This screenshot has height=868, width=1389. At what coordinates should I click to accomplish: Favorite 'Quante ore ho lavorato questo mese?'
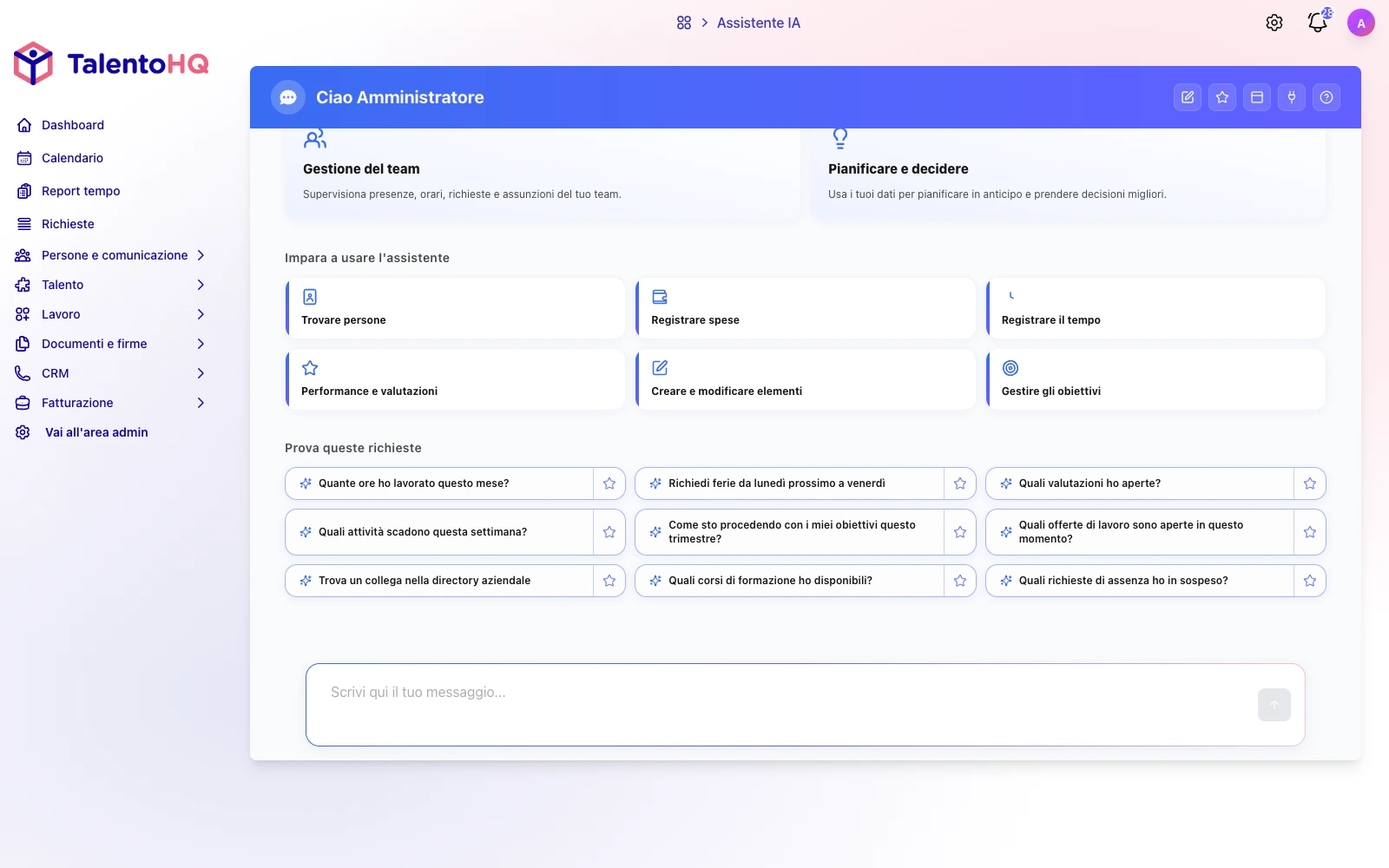609,483
